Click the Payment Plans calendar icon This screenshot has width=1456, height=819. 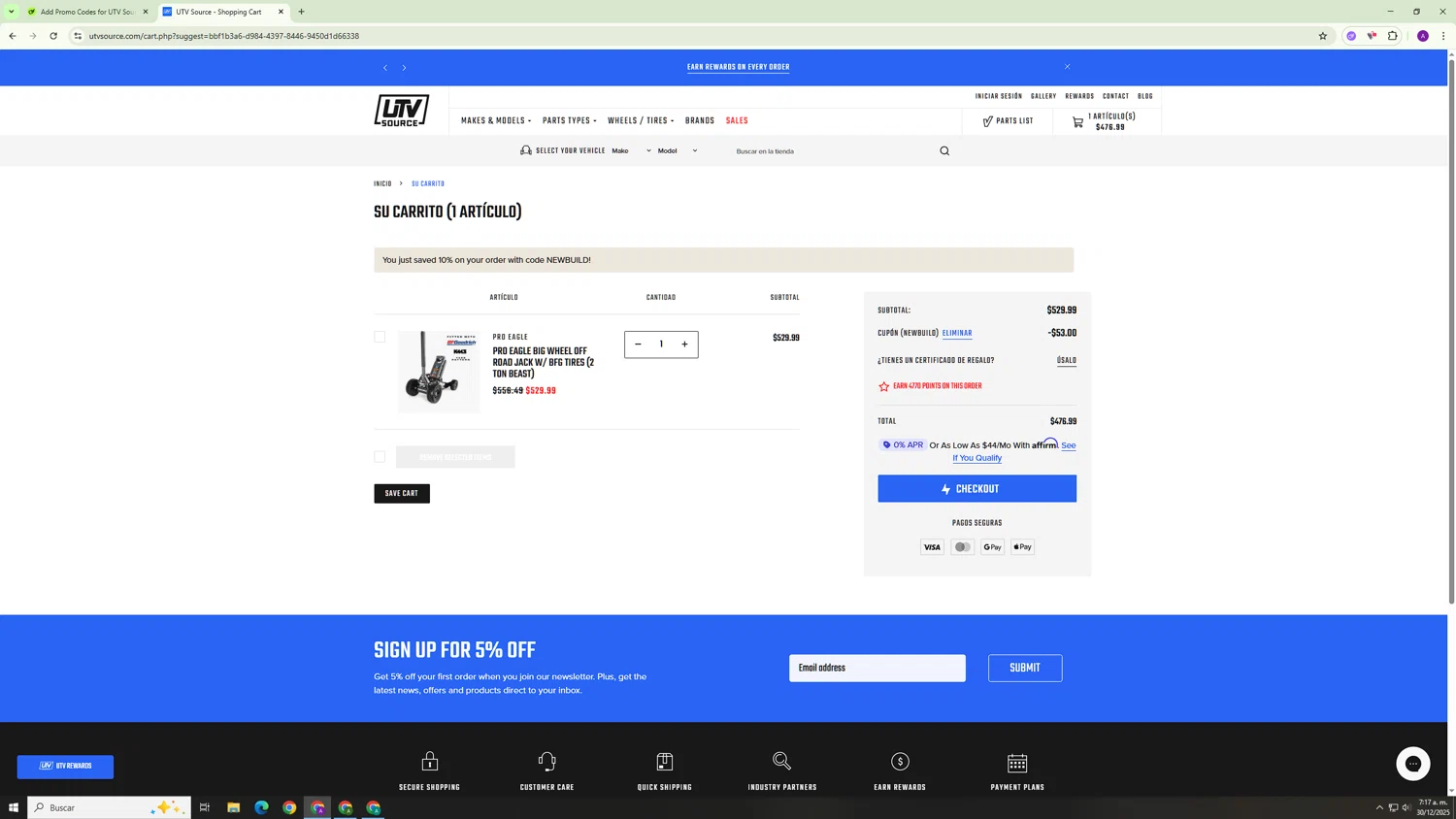[x=1017, y=763]
